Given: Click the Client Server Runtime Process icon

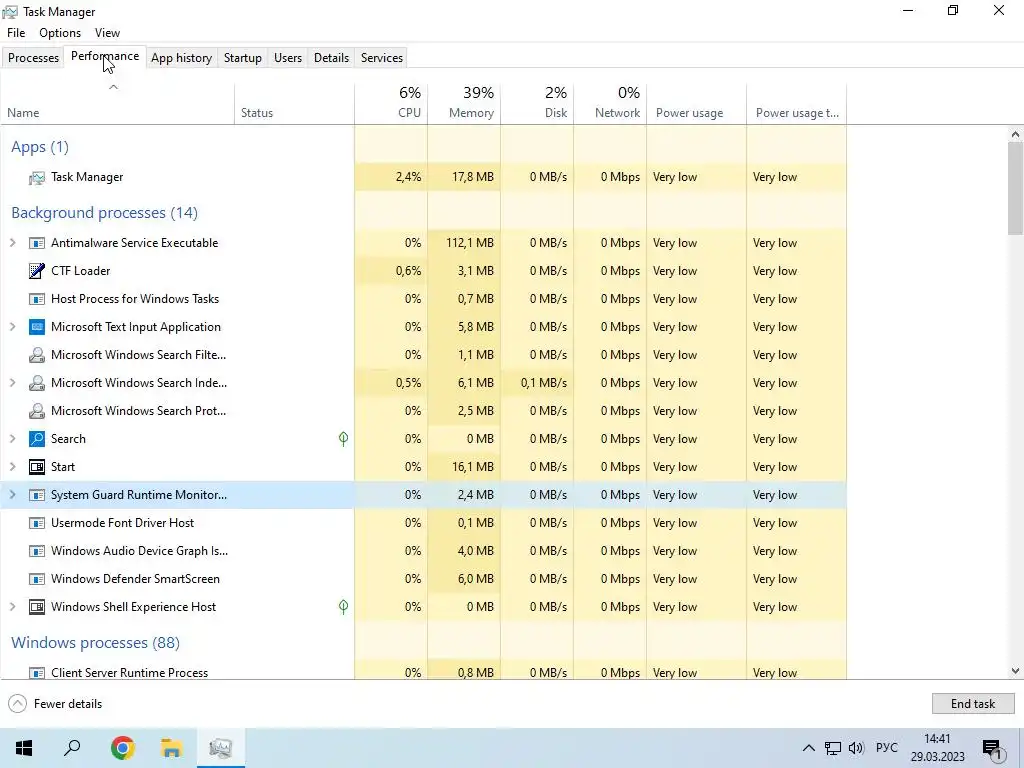Looking at the screenshot, I should [37, 673].
